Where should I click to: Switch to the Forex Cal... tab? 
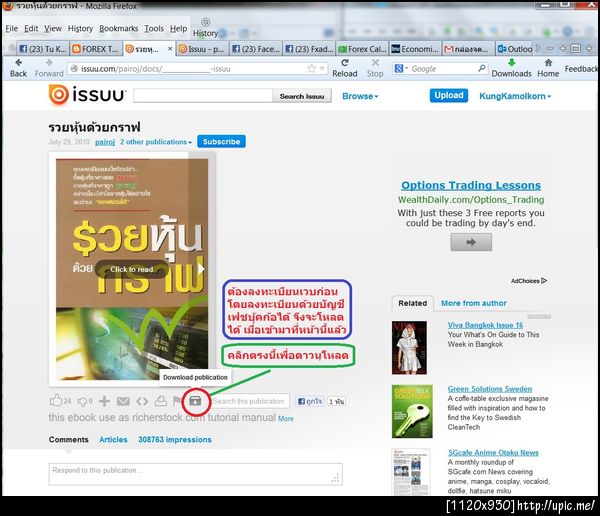tap(362, 49)
